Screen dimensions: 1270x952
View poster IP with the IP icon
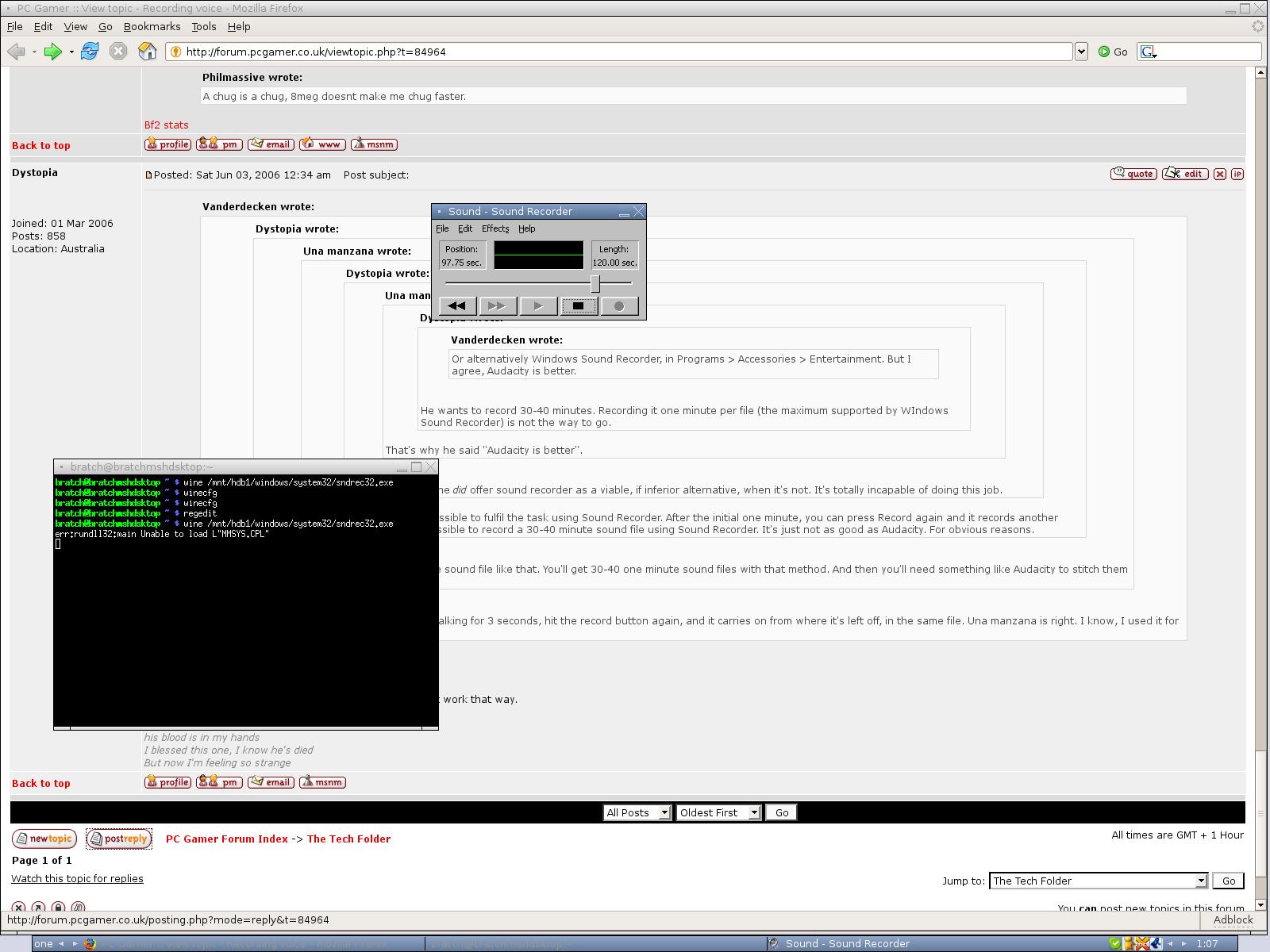(1237, 174)
